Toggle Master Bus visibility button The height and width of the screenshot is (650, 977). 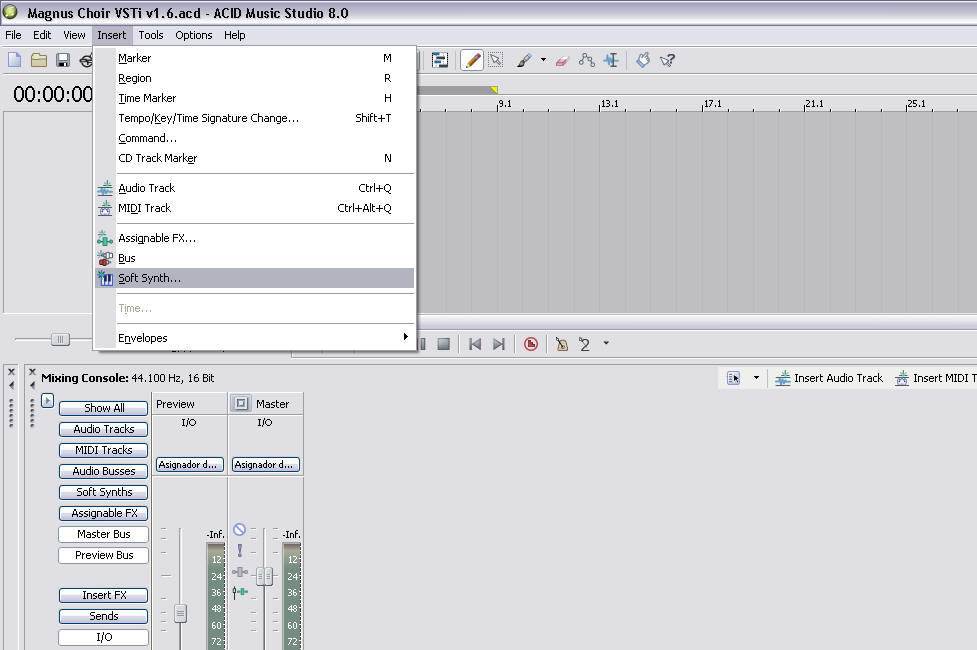[103, 534]
